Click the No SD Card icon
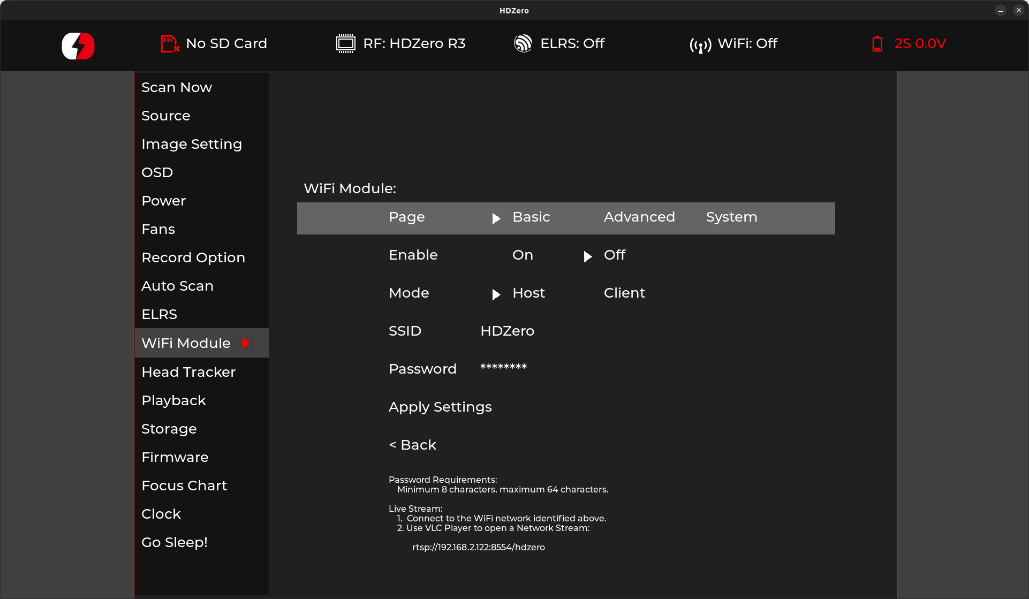 pyautogui.click(x=170, y=44)
